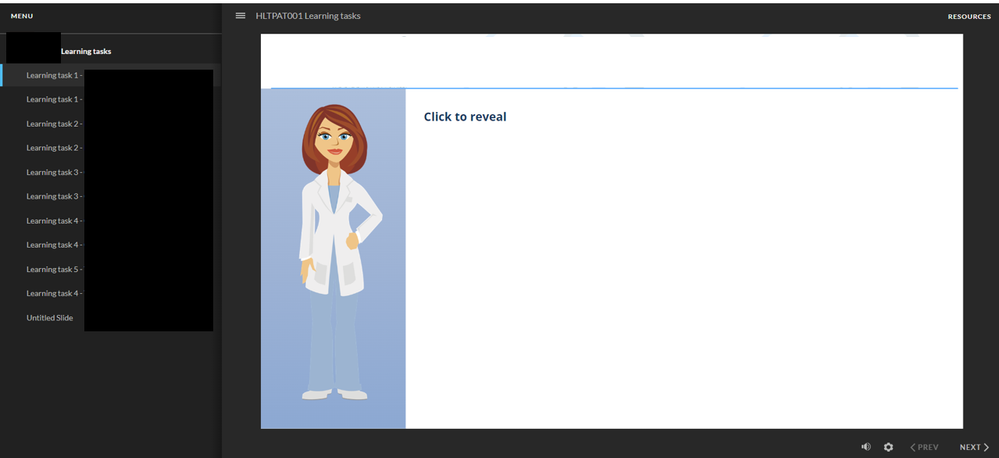The width and height of the screenshot is (999, 458).
Task: Click the 'HLTPAT001 Learning tasks' title
Action: (x=308, y=15)
